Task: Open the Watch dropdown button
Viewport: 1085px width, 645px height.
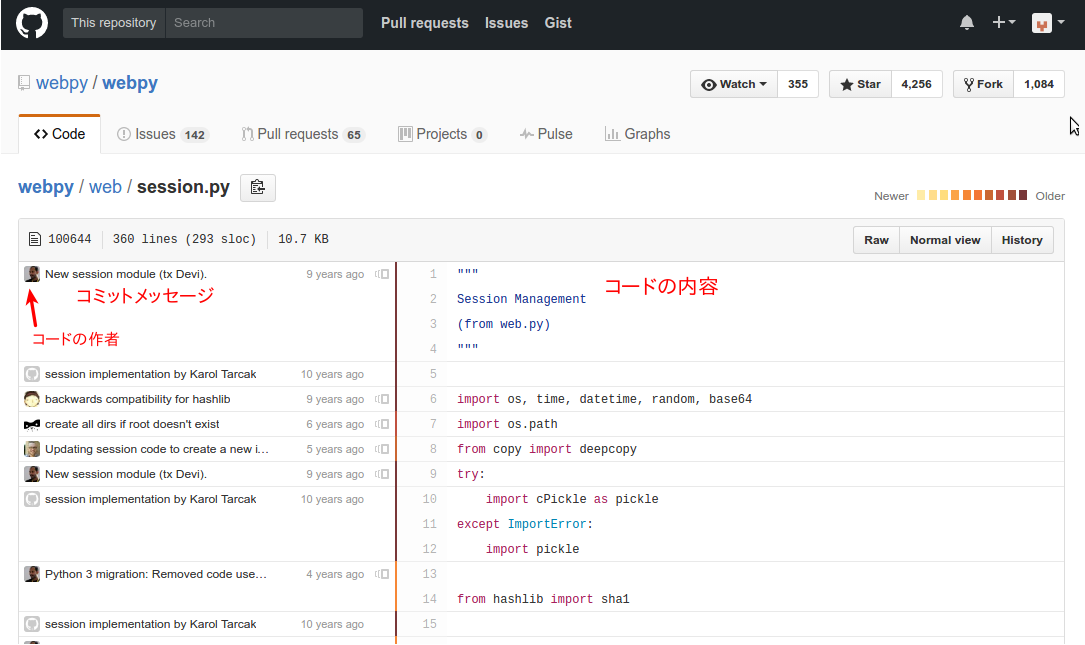Action: coord(733,84)
